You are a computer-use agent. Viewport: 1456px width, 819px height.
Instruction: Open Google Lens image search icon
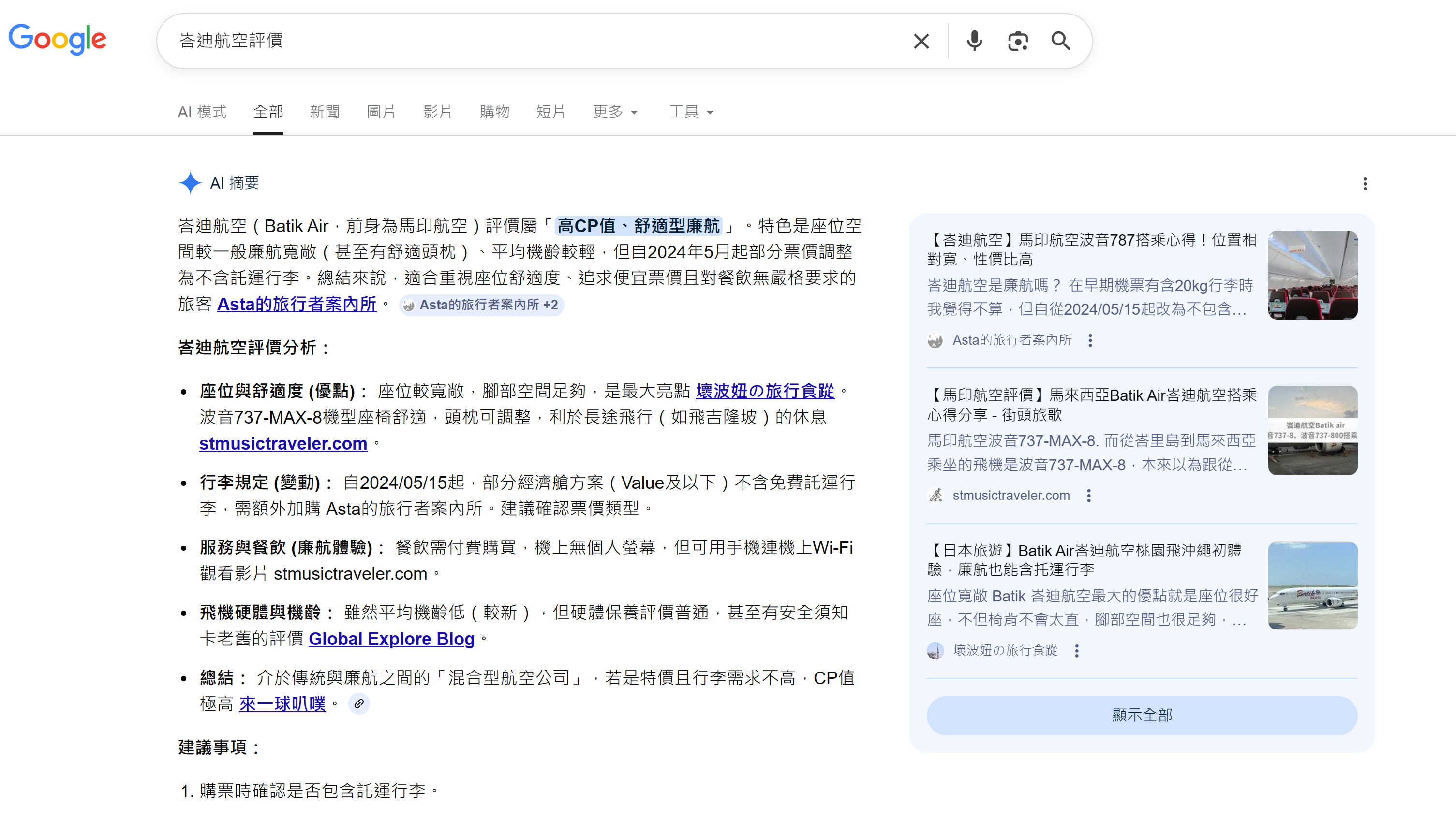pos(1017,41)
